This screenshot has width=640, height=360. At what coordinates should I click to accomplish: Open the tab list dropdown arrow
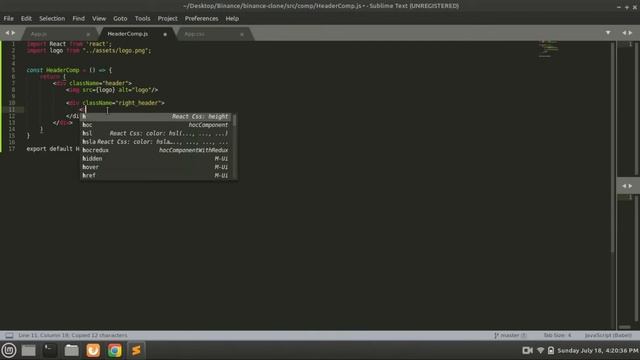[x=608, y=33]
